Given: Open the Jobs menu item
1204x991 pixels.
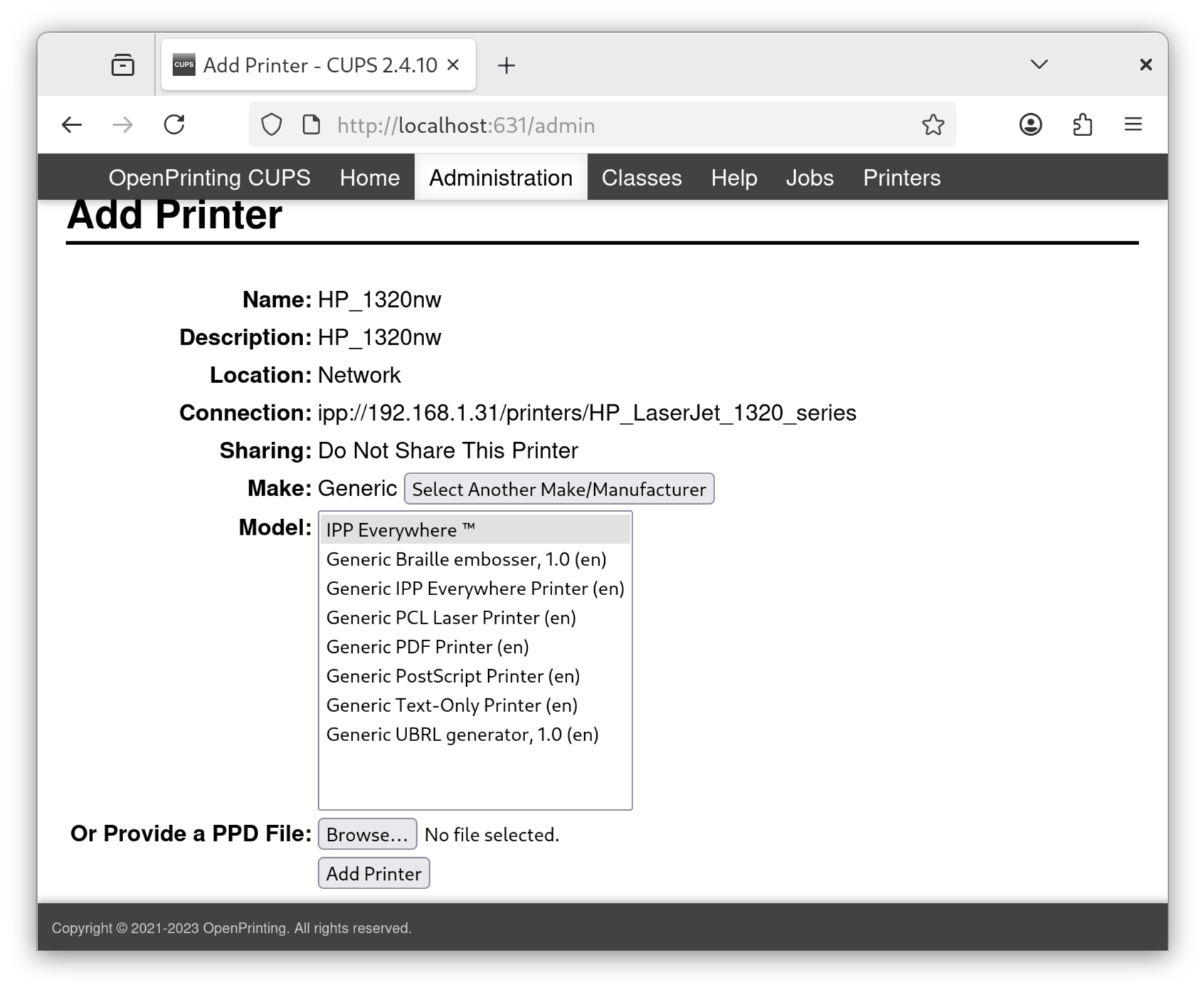Looking at the screenshot, I should tap(809, 178).
